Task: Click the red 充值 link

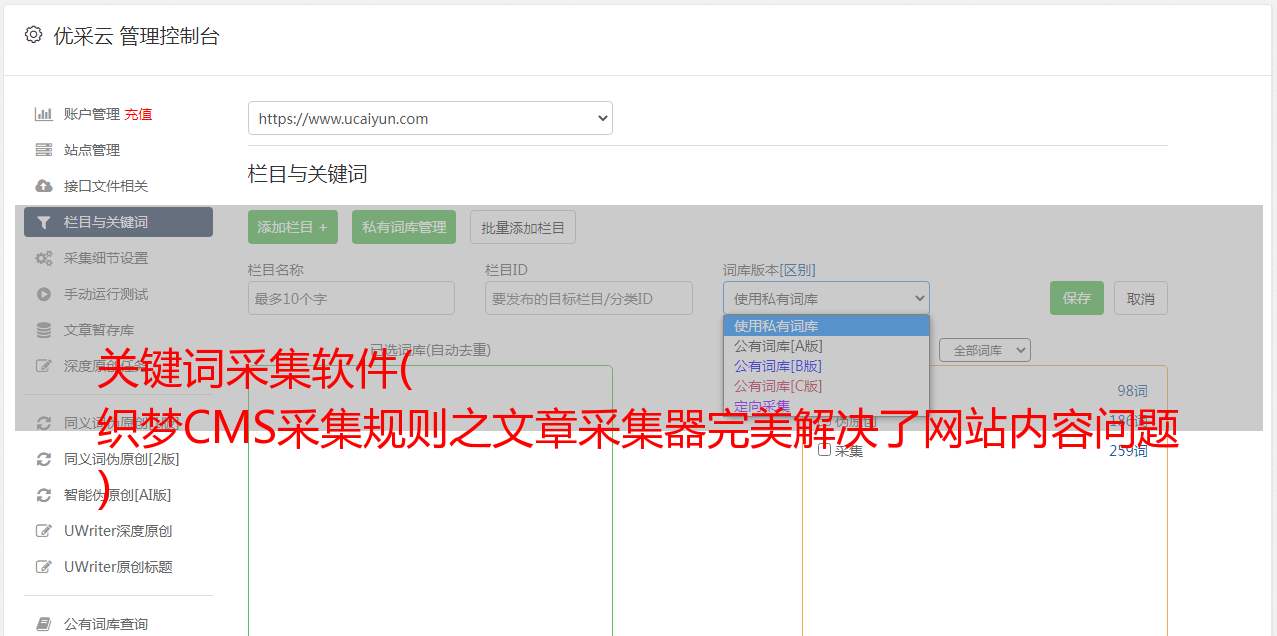Action: tap(138, 114)
